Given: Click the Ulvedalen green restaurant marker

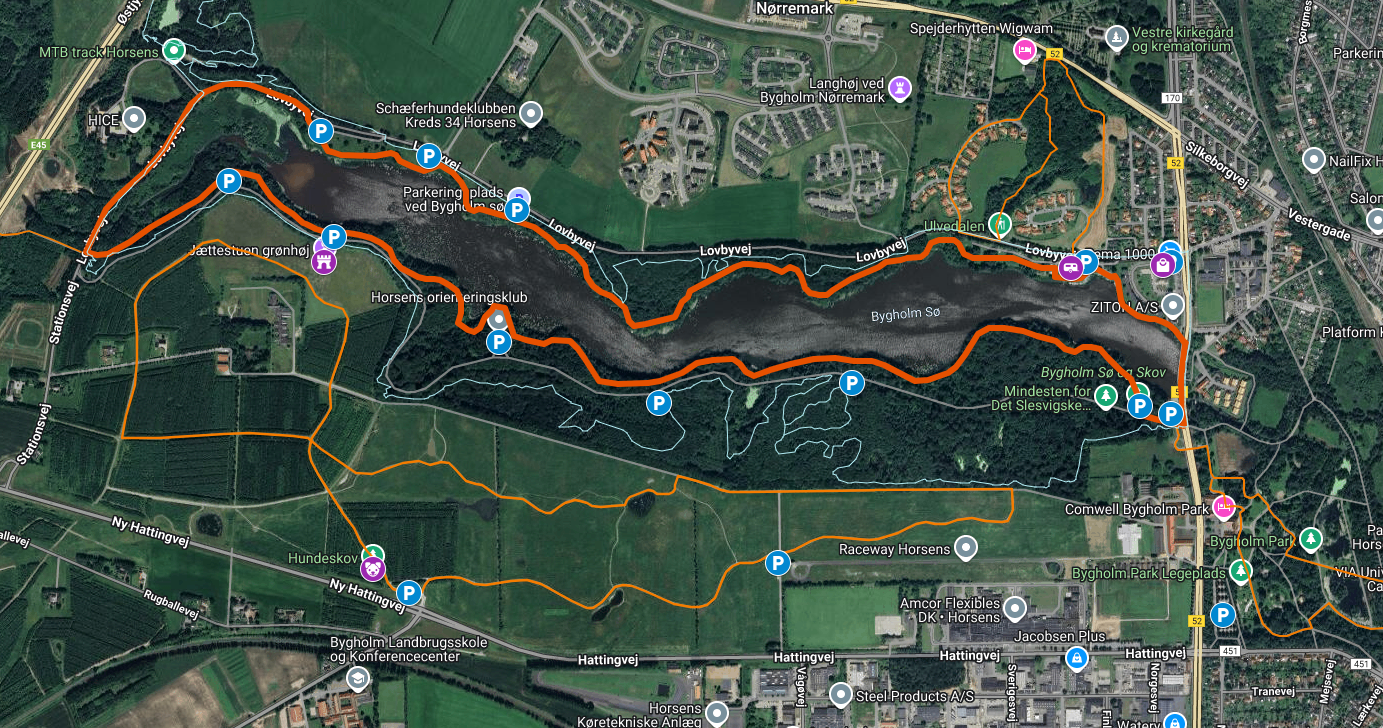Looking at the screenshot, I should pyautogui.click(x=998, y=224).
